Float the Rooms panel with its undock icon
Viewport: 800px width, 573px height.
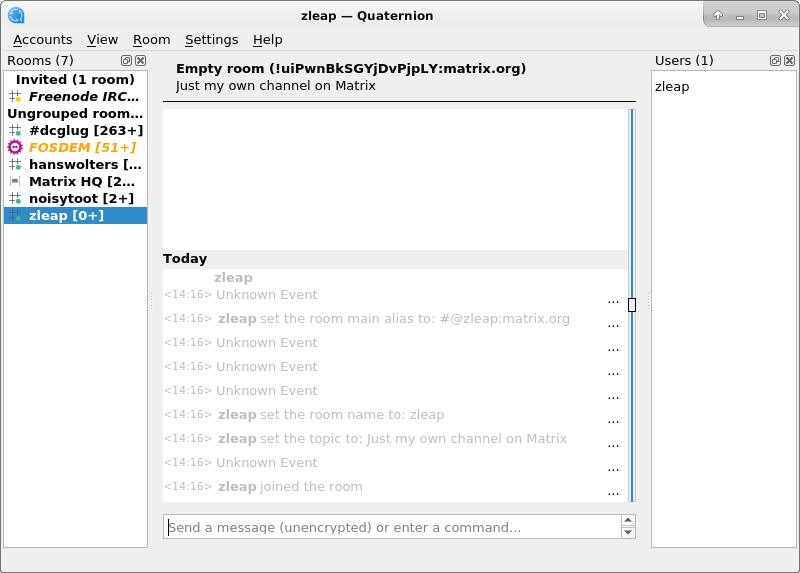click(x=126, y=61)
